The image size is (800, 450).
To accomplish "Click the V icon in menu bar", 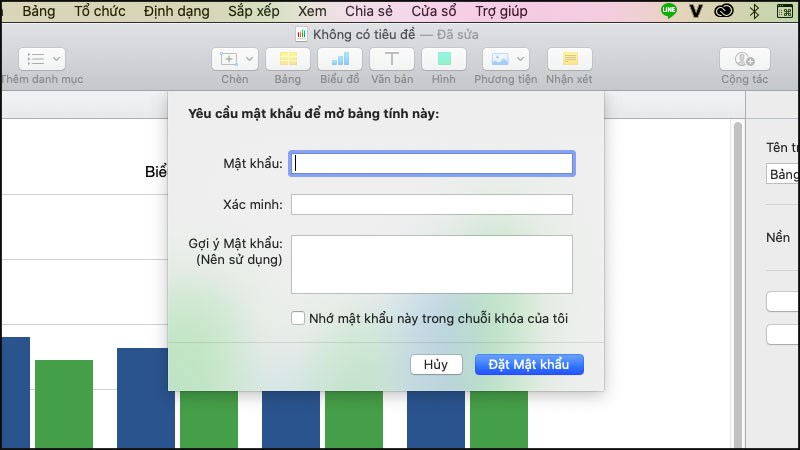I will pyautogui.click(x=696, y=11).
